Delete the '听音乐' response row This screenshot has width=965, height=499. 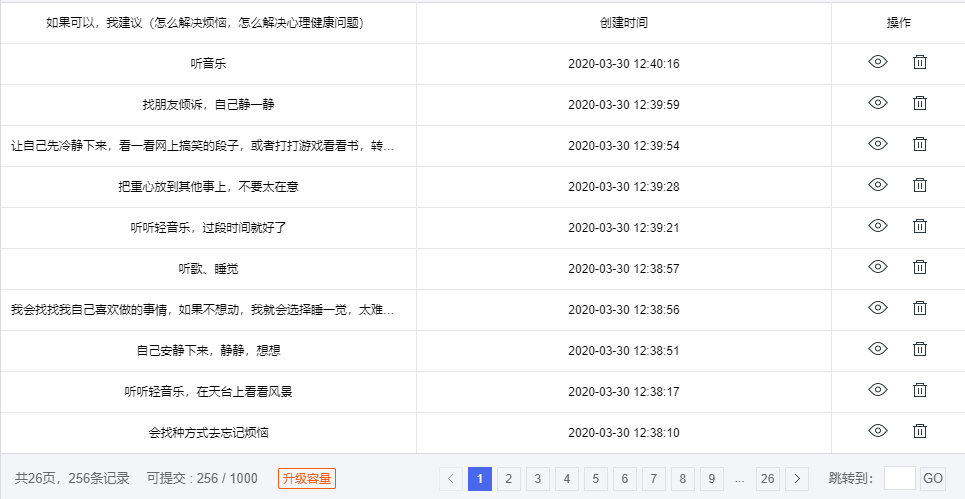tap(920, 63)
